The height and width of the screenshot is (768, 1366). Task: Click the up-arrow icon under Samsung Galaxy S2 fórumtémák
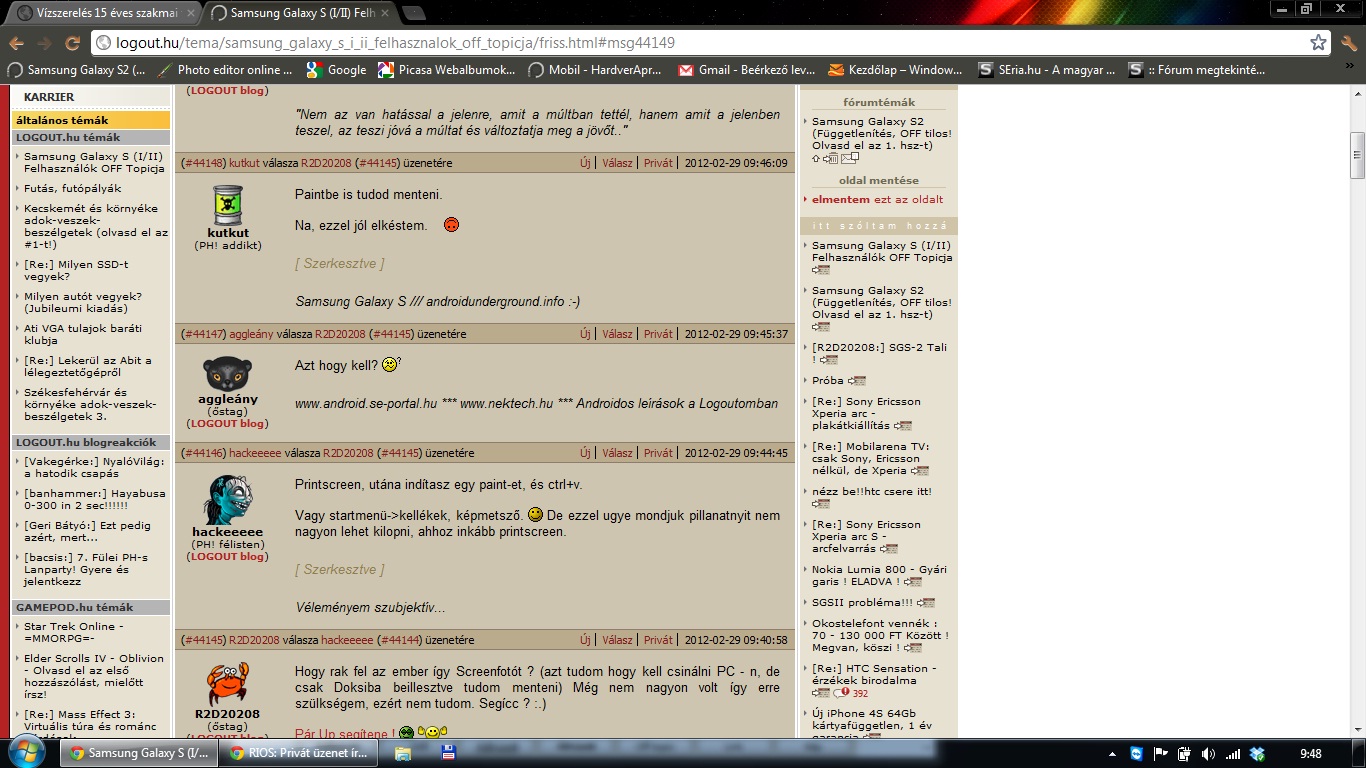click(x=816, y=158)
